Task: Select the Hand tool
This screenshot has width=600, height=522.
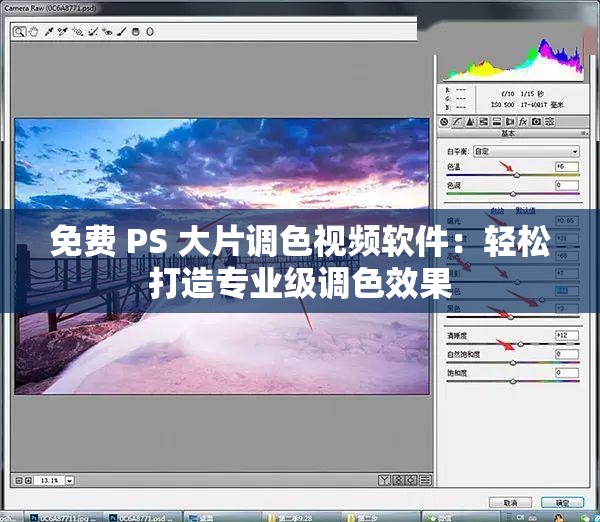Action: [34, 31]
